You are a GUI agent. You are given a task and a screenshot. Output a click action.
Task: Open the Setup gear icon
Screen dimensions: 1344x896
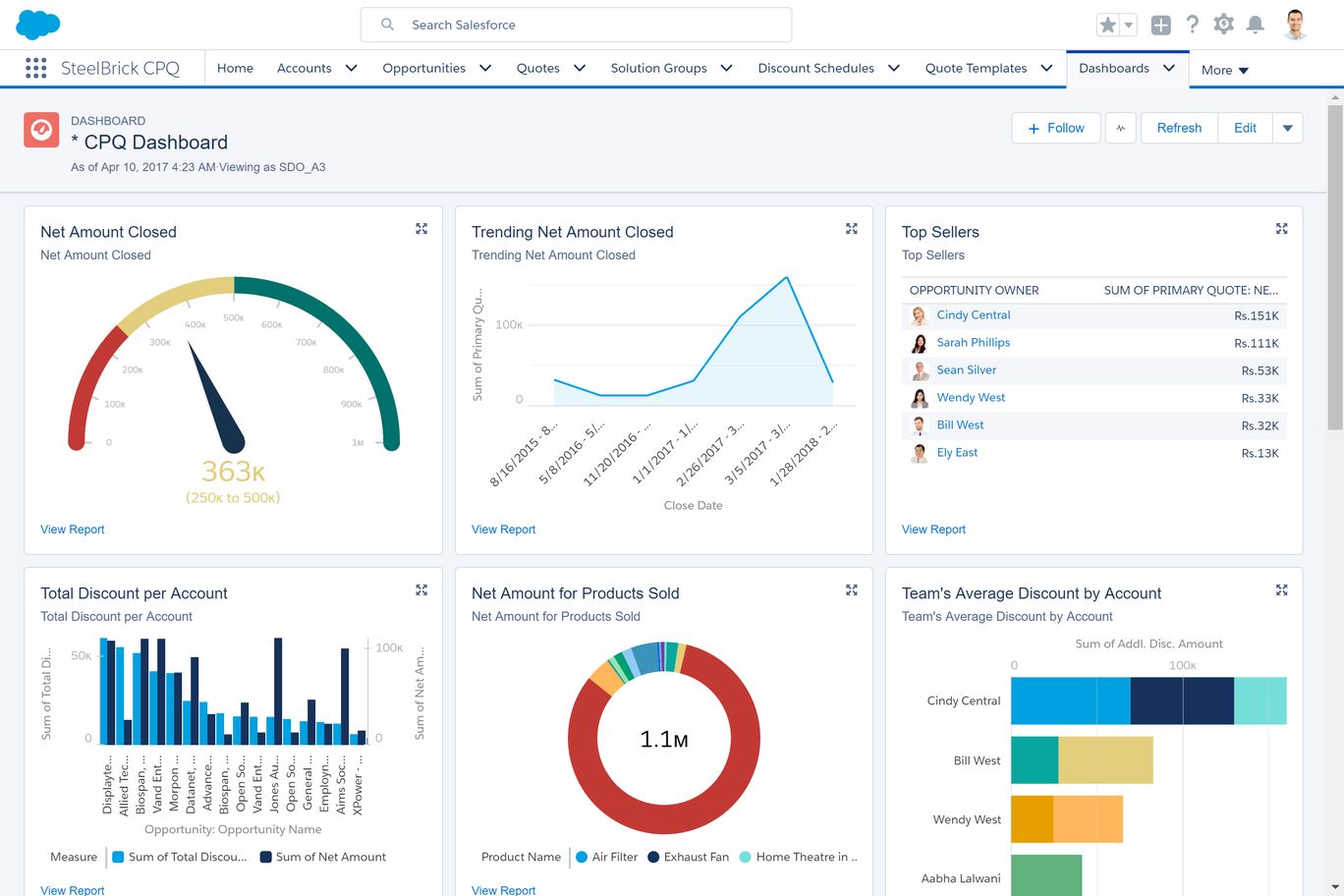click(1223, 25)
